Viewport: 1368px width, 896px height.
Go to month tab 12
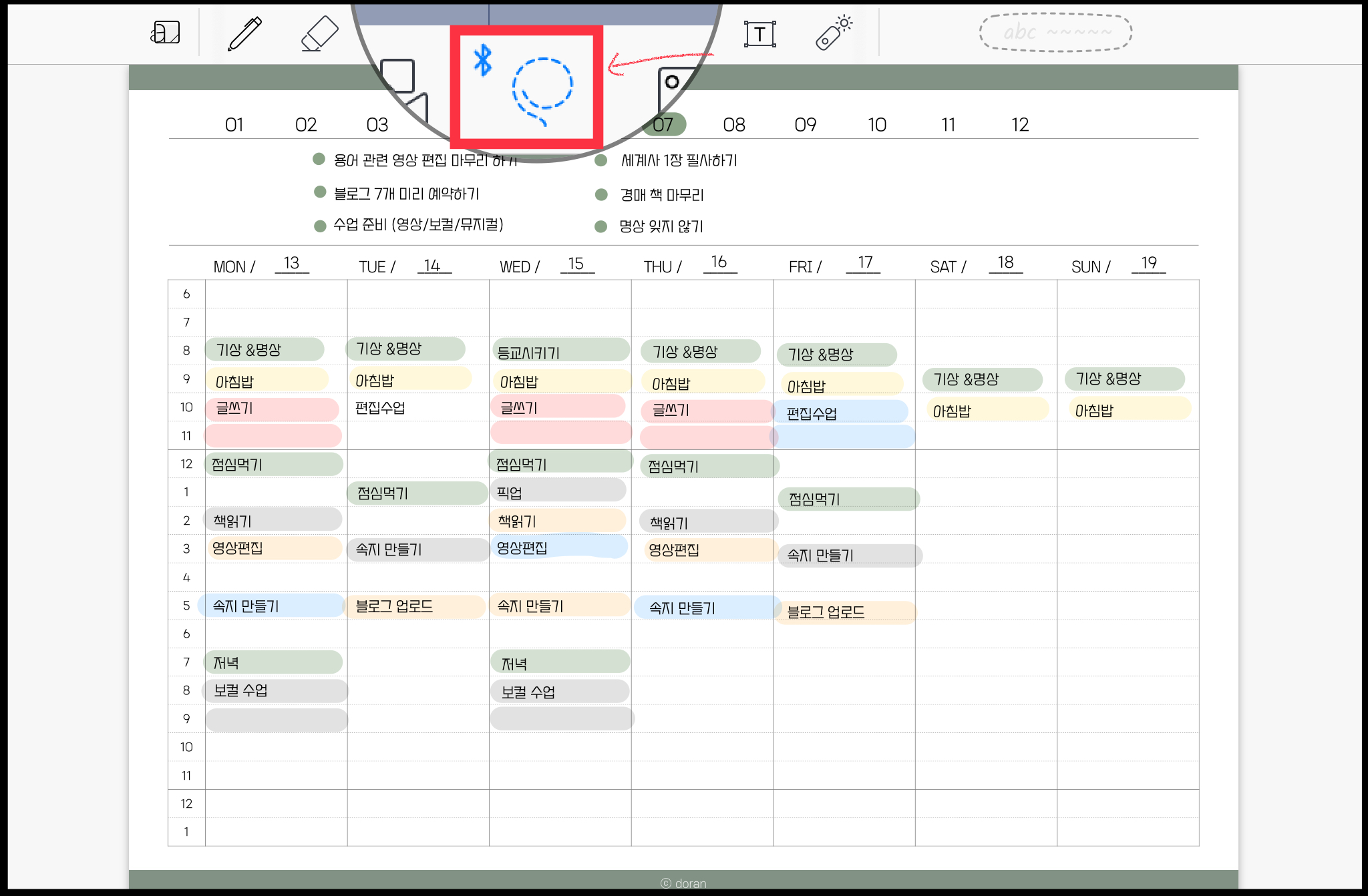coord(1019,125)
